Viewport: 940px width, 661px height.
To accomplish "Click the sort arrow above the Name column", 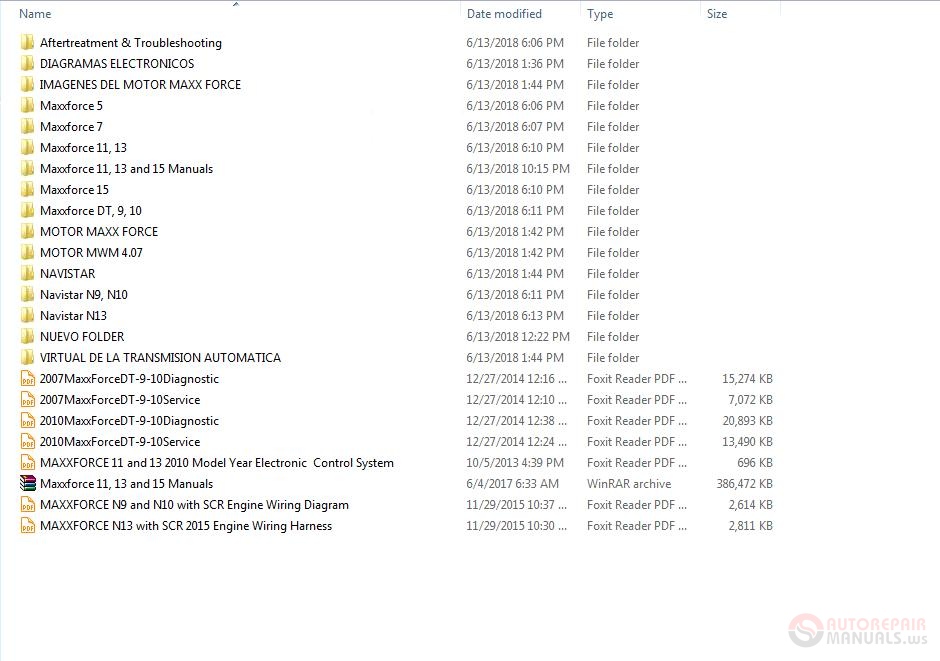I will click(x=236, y=4).
